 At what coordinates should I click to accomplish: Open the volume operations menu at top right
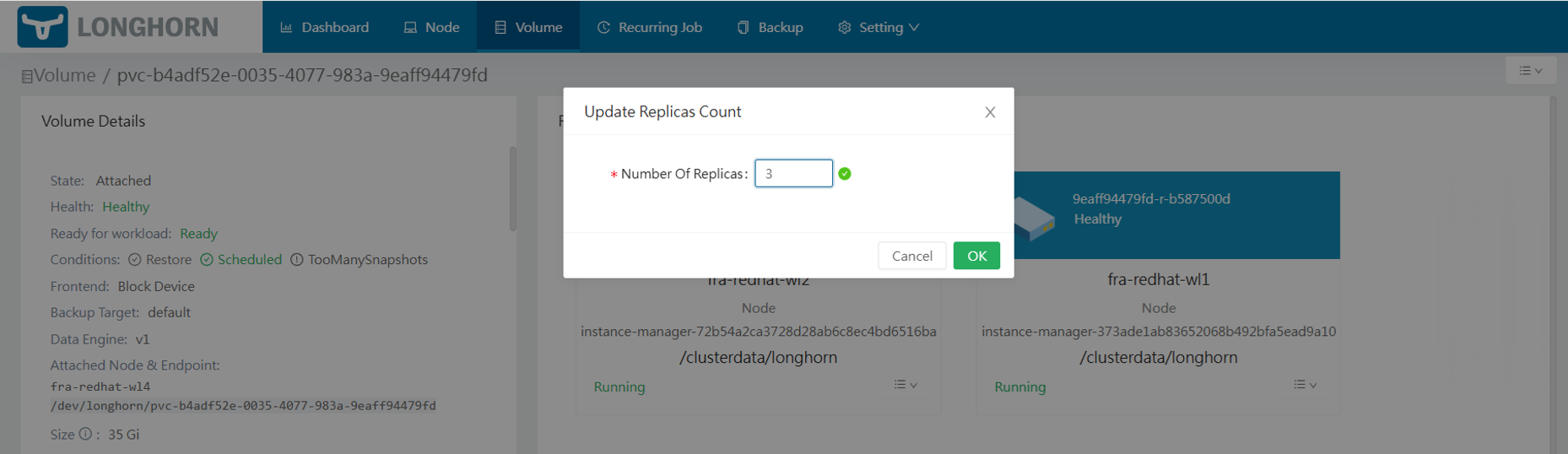click(x=1530, y=71)
